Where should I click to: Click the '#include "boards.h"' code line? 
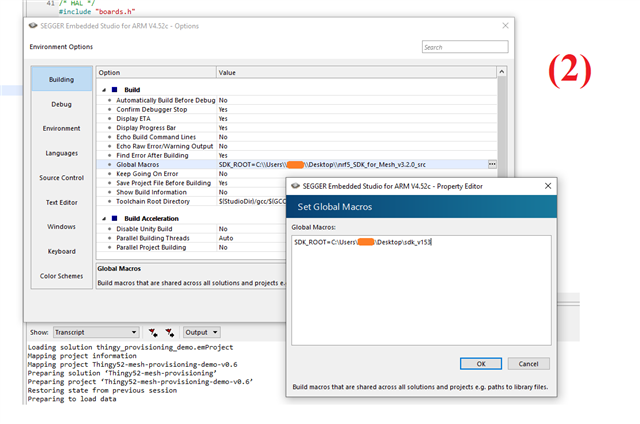point(97,12)
